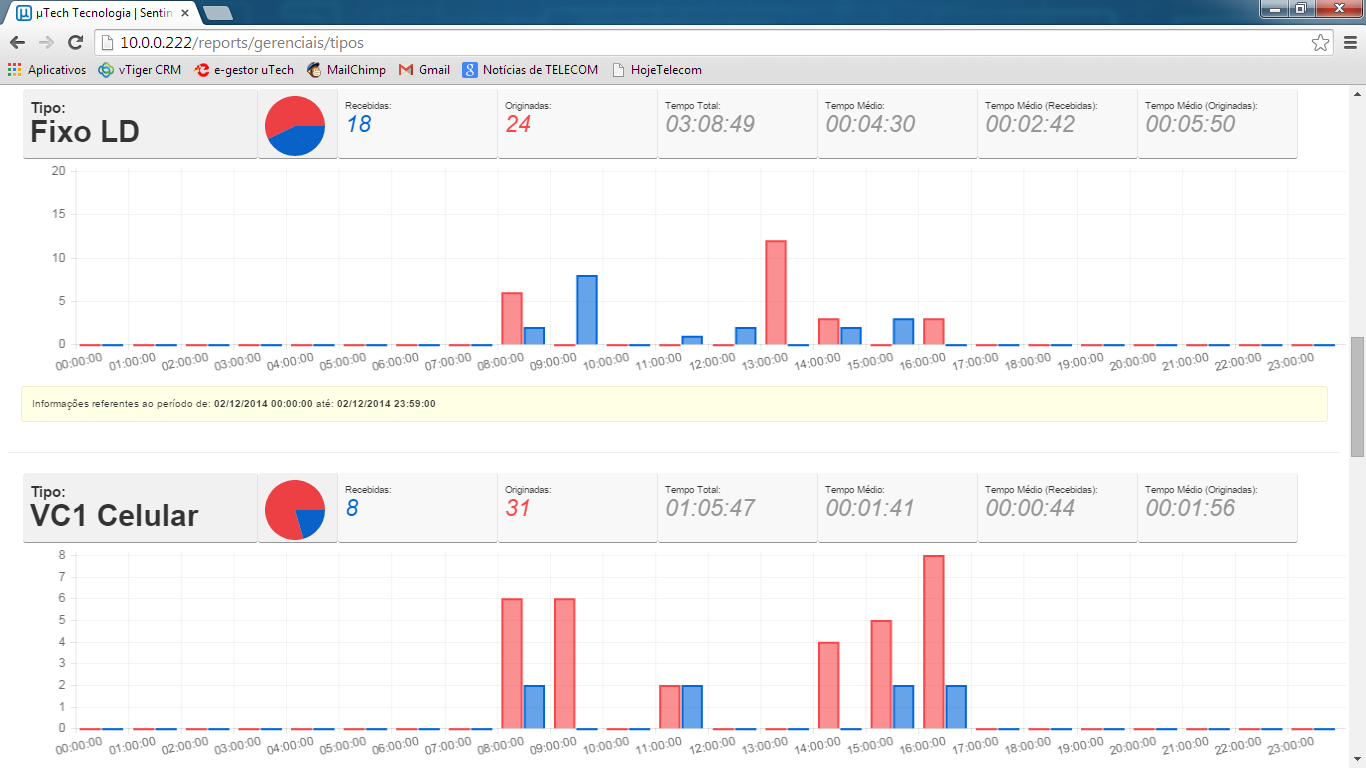Click the period information notice text
The image size is (1366, 768).
(234, 404)
